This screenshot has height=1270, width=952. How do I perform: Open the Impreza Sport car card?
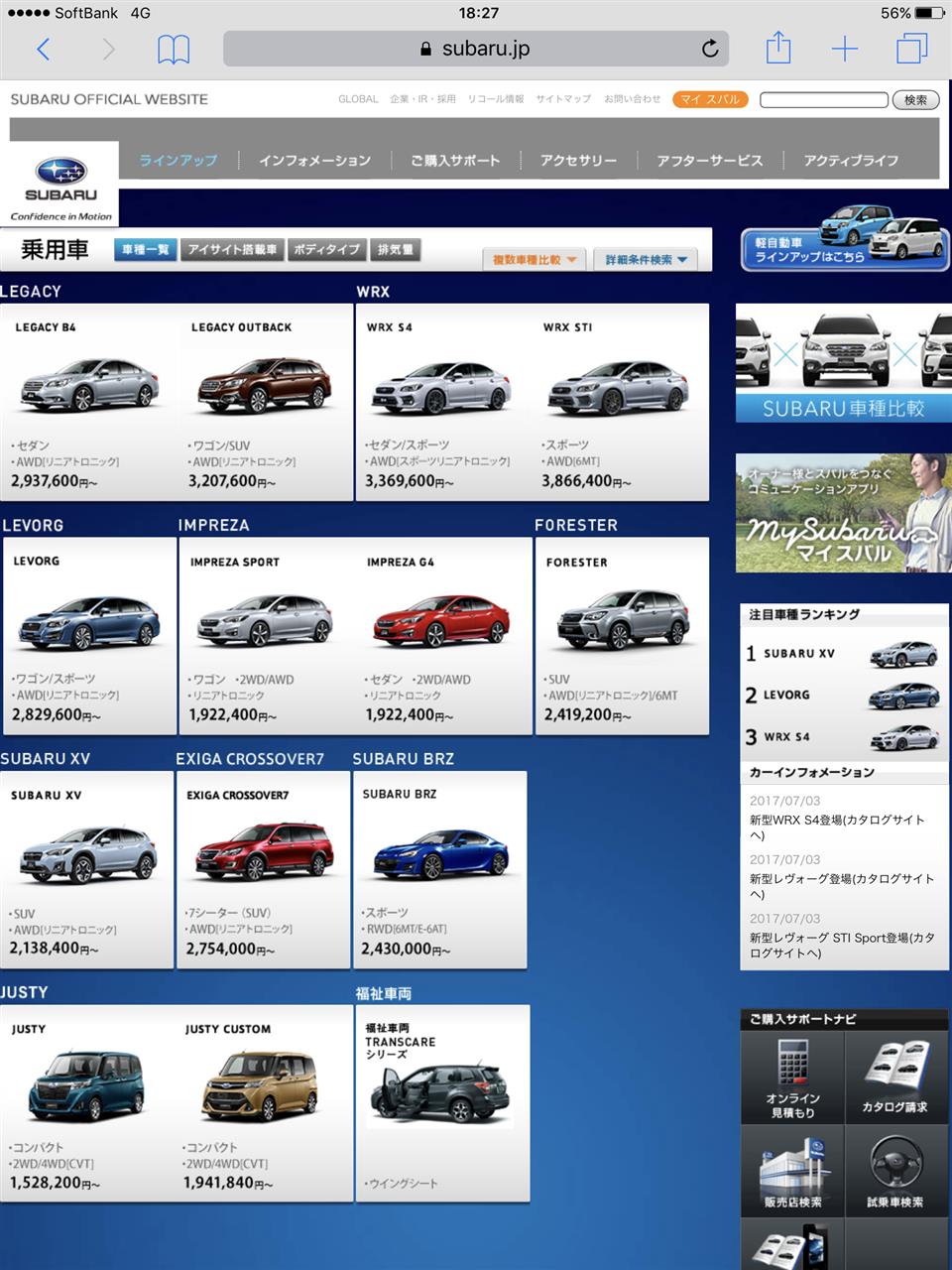pos(267,636)
